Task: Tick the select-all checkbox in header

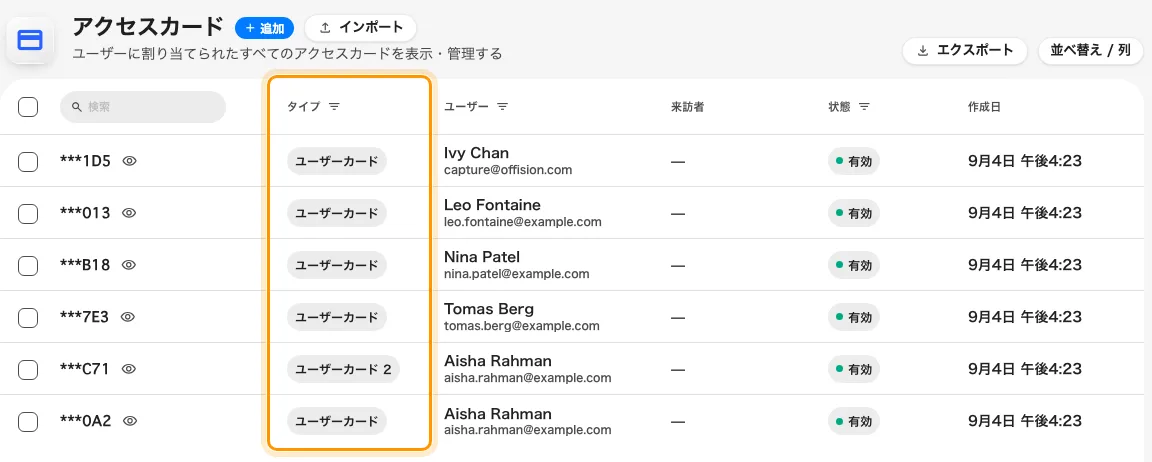Action: [28, 107]
